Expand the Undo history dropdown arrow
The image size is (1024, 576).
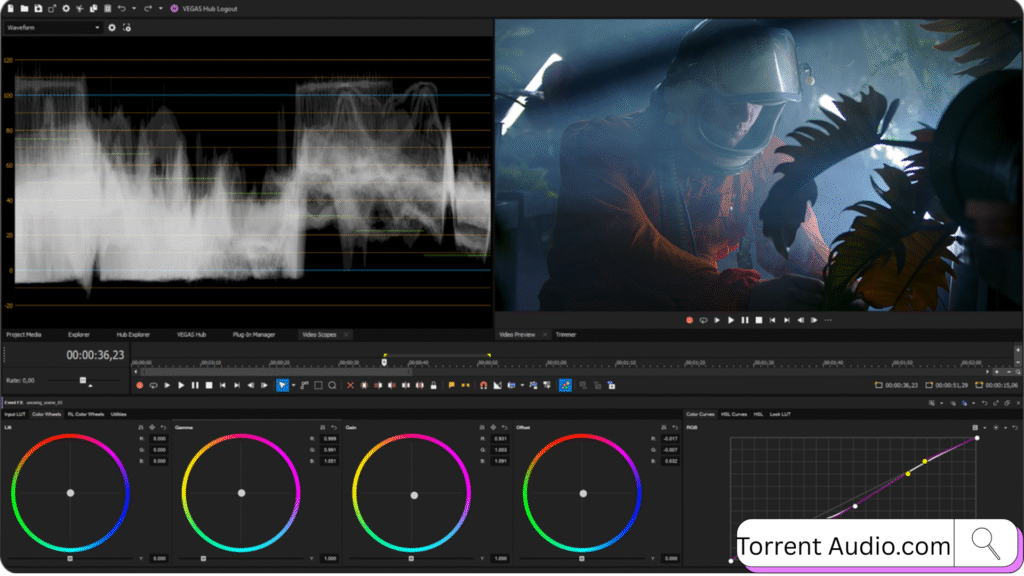point(133,8)
